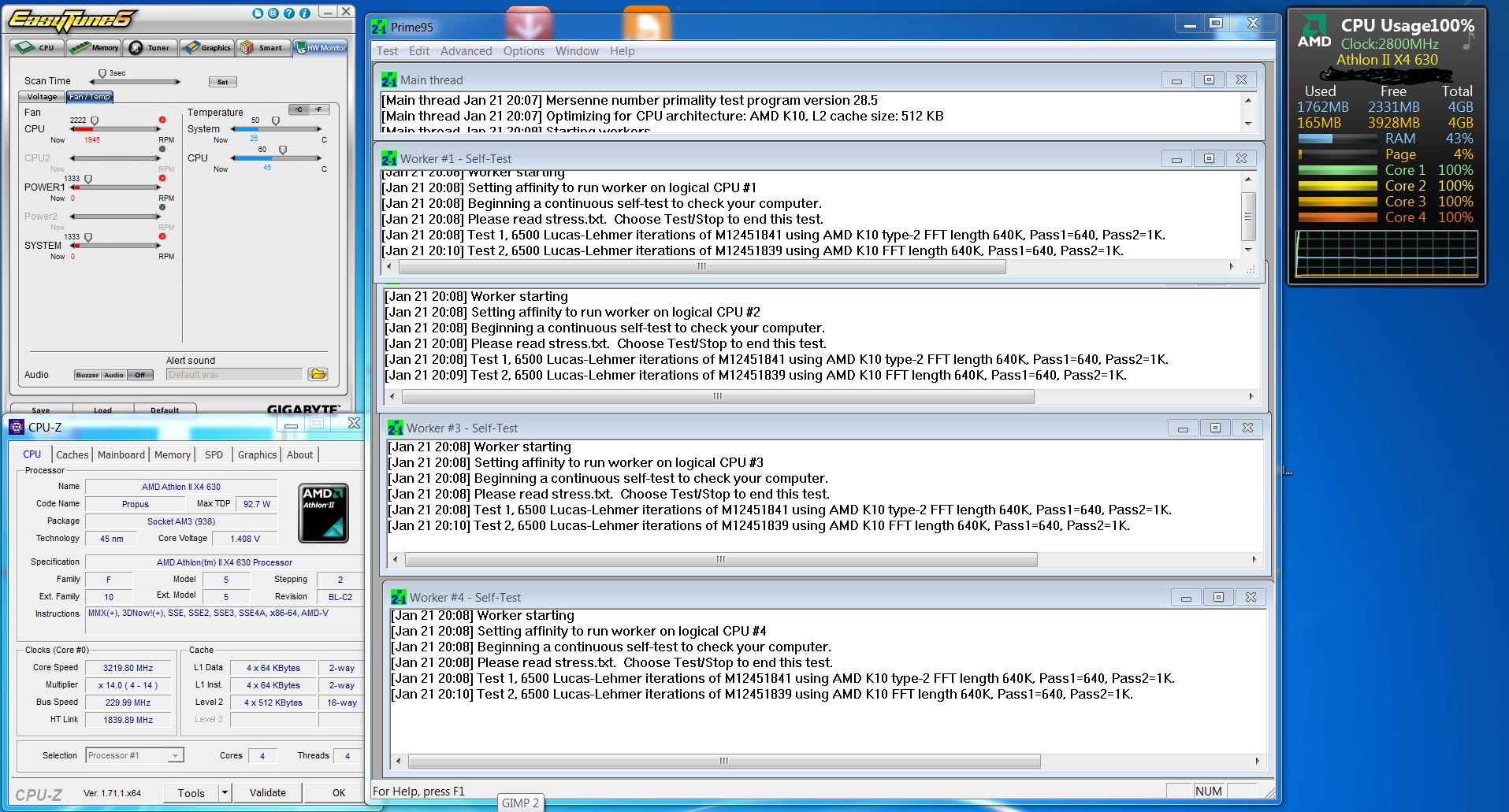Click the Worker #1 horizontal scrollbar

coord(810,266)
